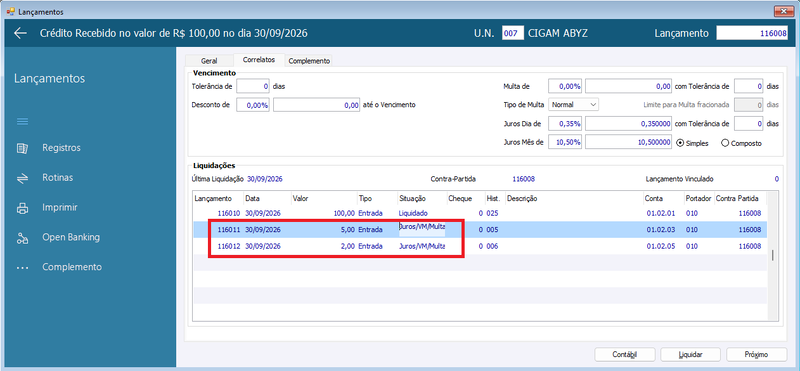Click the Juros Dia de 0,35% field

pos(565,123)
